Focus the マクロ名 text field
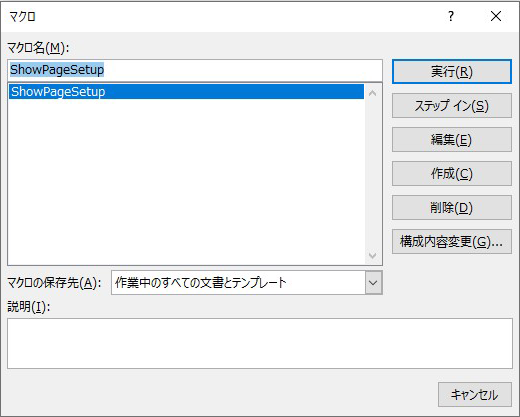520x417 pixels. click(x=195, y=70)
